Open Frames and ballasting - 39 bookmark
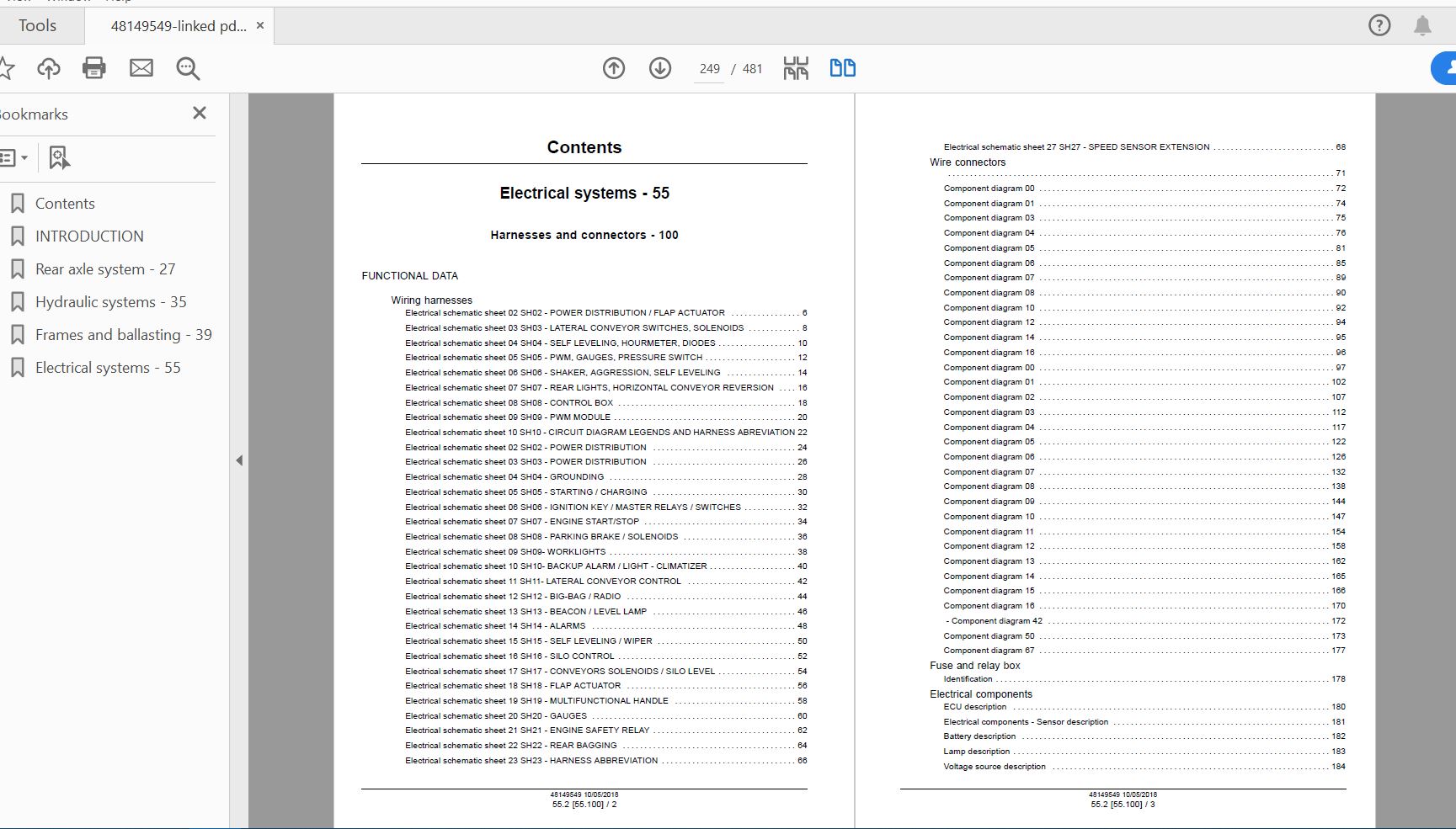The image size is (1456, 829). coord(124,335)
